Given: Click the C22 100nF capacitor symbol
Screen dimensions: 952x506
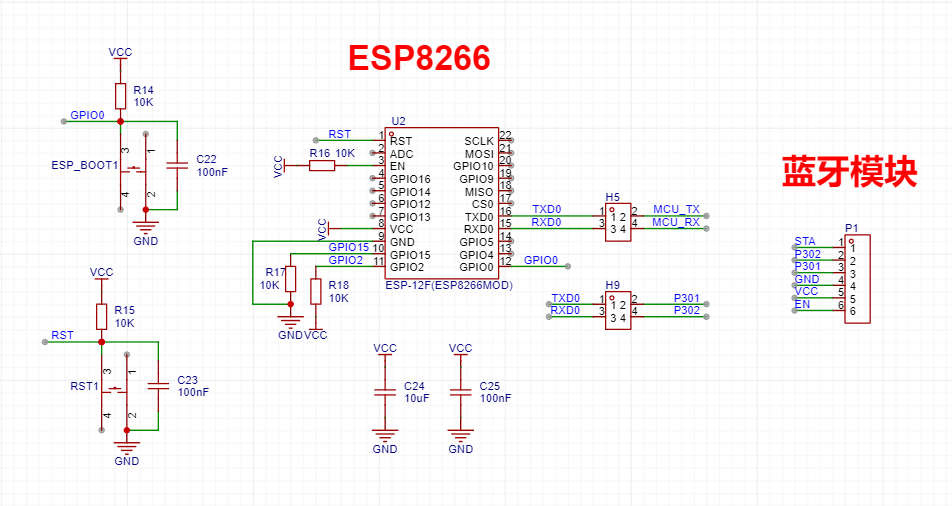Looking at the screenshot, I should click(x=176, y=166).
